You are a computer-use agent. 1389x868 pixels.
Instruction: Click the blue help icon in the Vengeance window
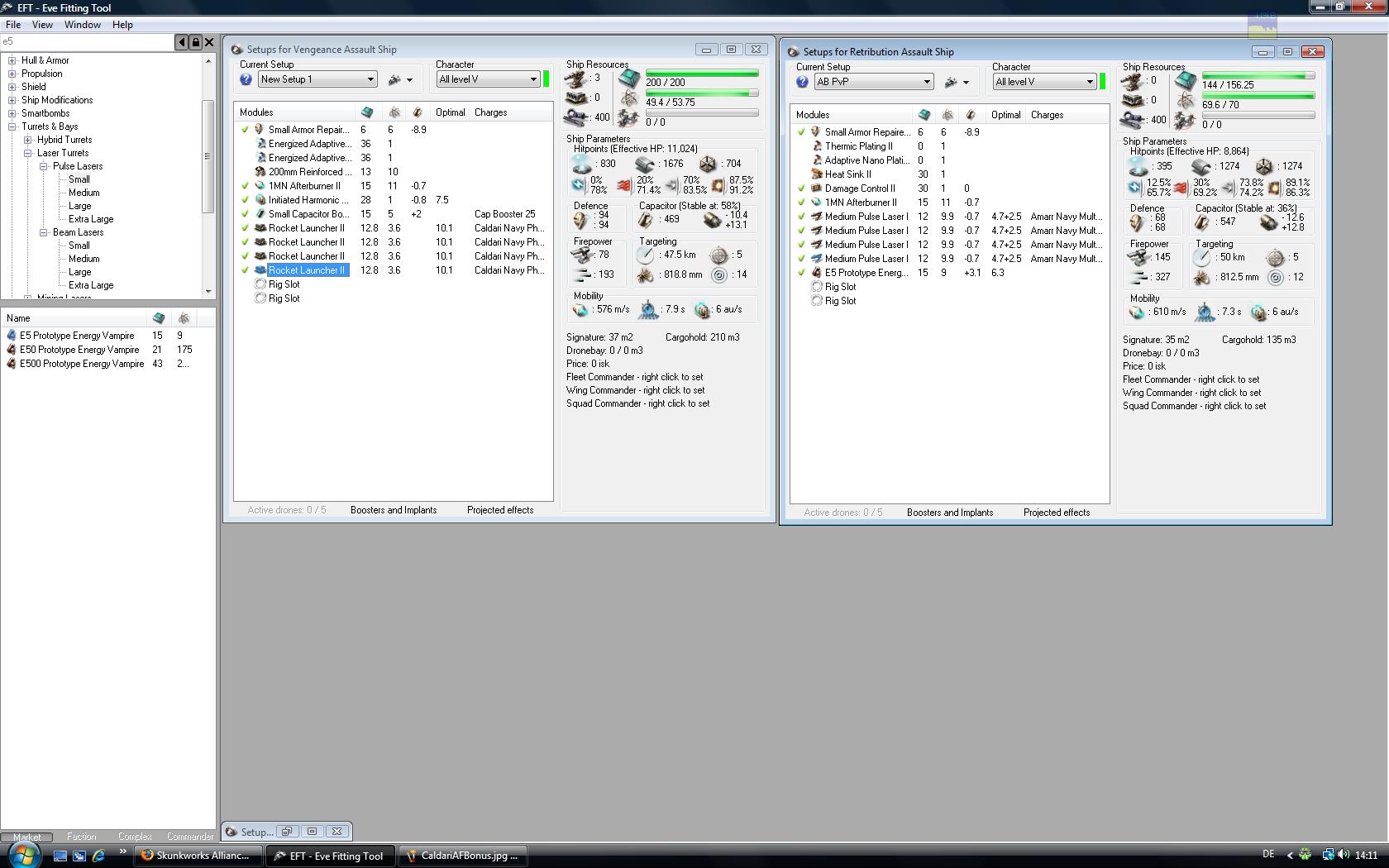pos(246,79)
